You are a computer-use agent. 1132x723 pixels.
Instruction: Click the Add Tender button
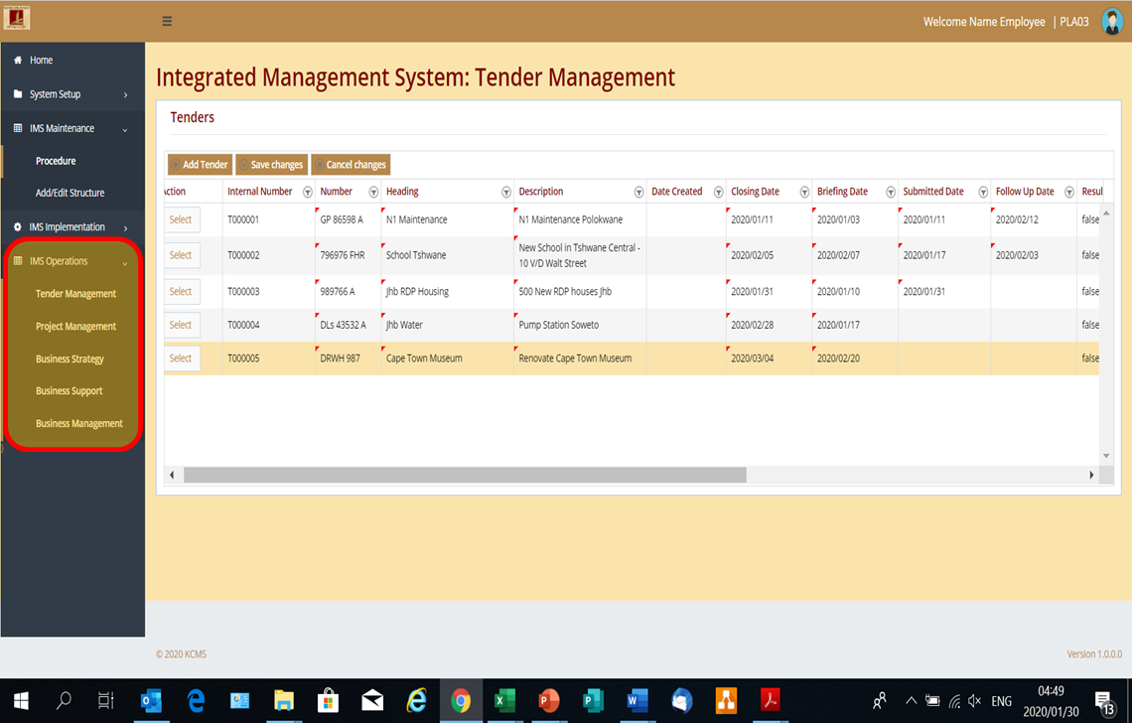point(199,165)
